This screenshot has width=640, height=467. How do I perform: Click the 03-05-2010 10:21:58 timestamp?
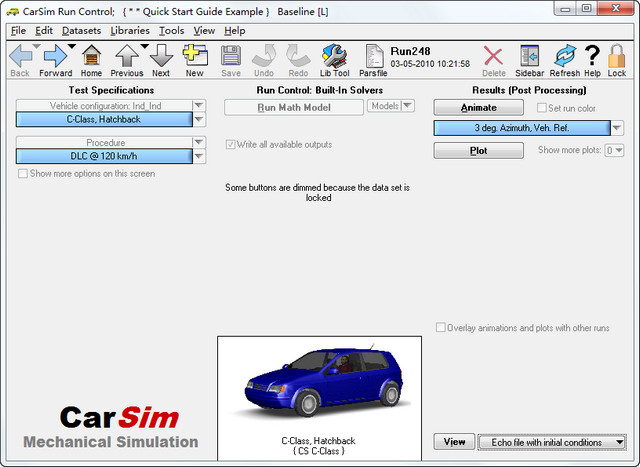point(430,64)
